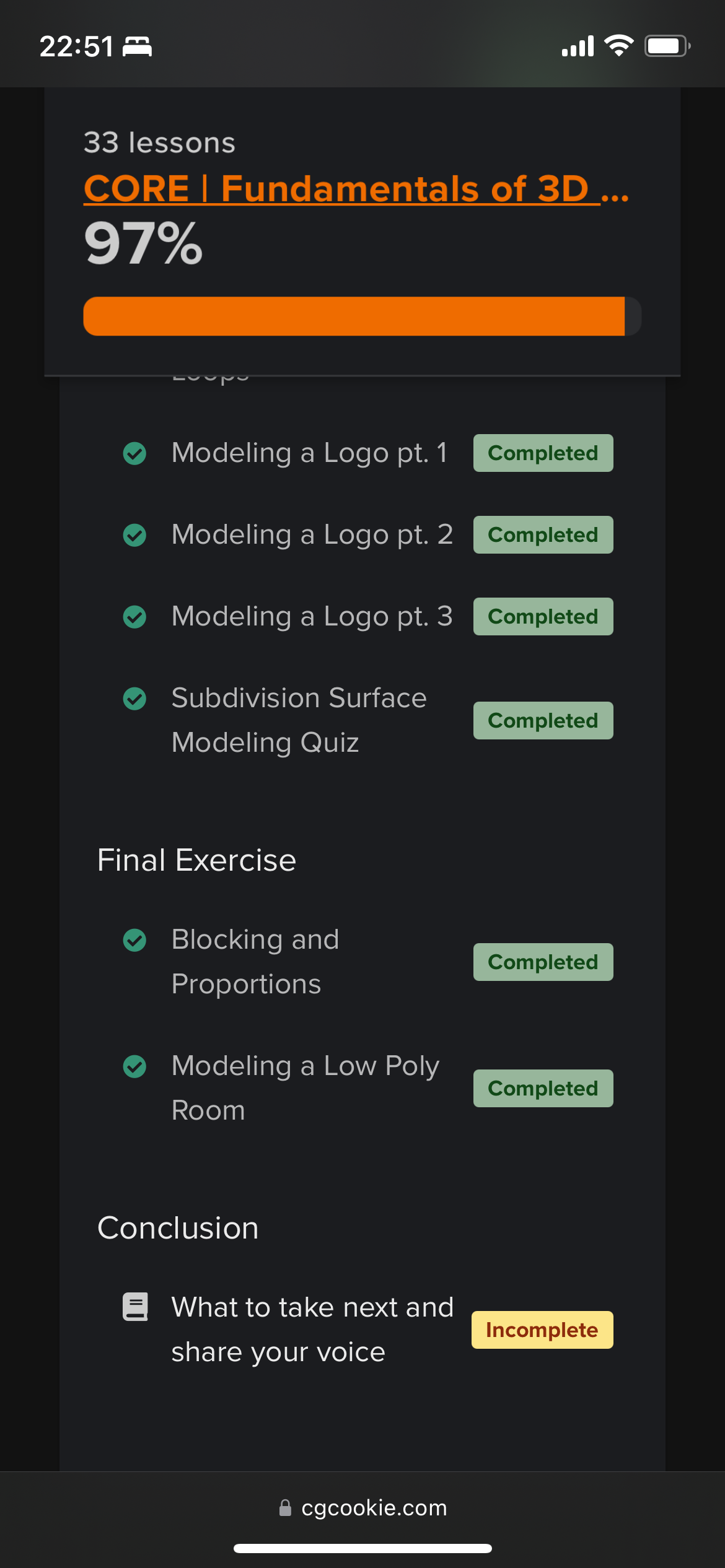
Task: Click the Incomplete status badge
Action: 542,1330
